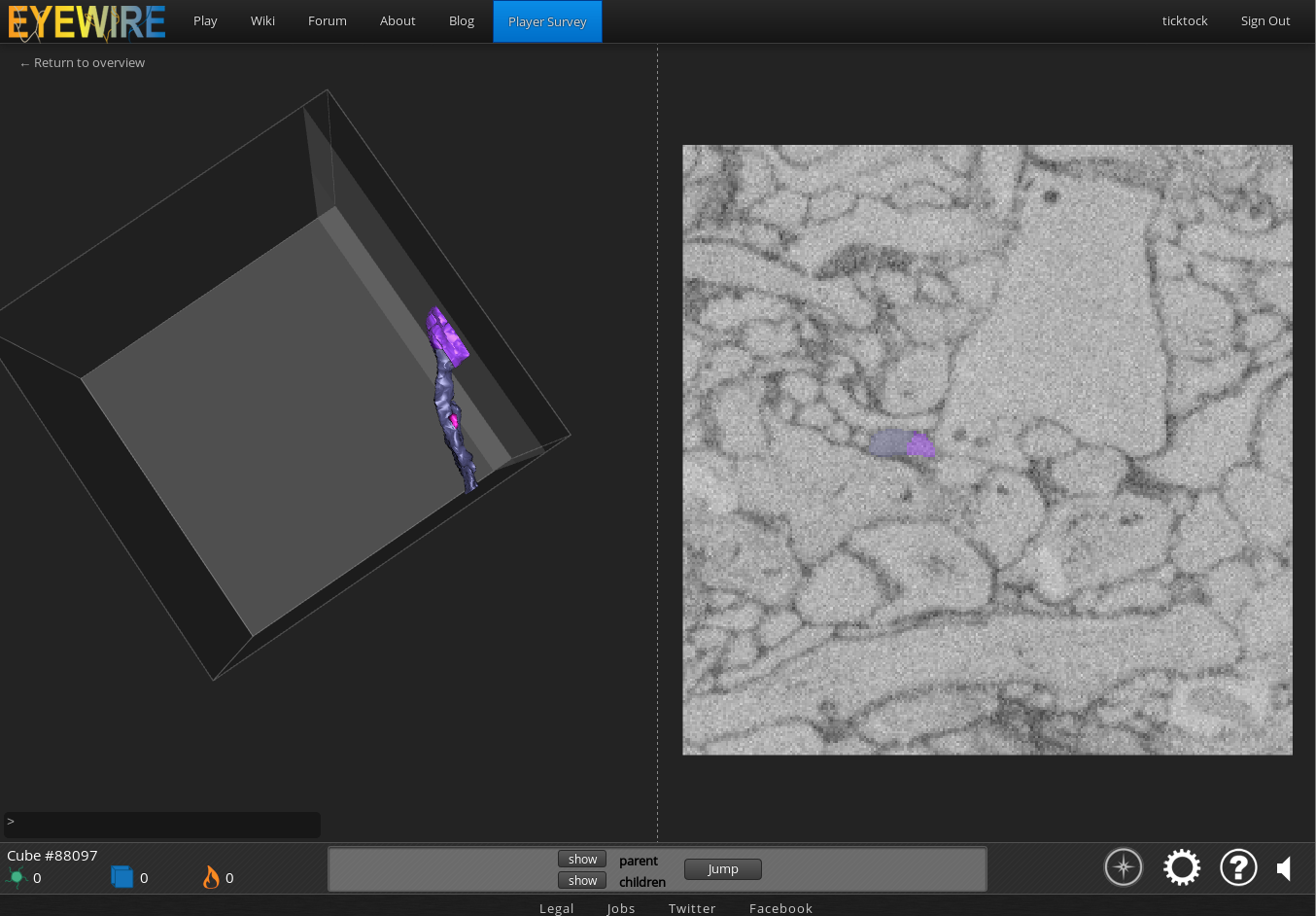Click the orange flame streak icon
The width and height of the screenshot is (1316, 916).
tap(211, 877)
